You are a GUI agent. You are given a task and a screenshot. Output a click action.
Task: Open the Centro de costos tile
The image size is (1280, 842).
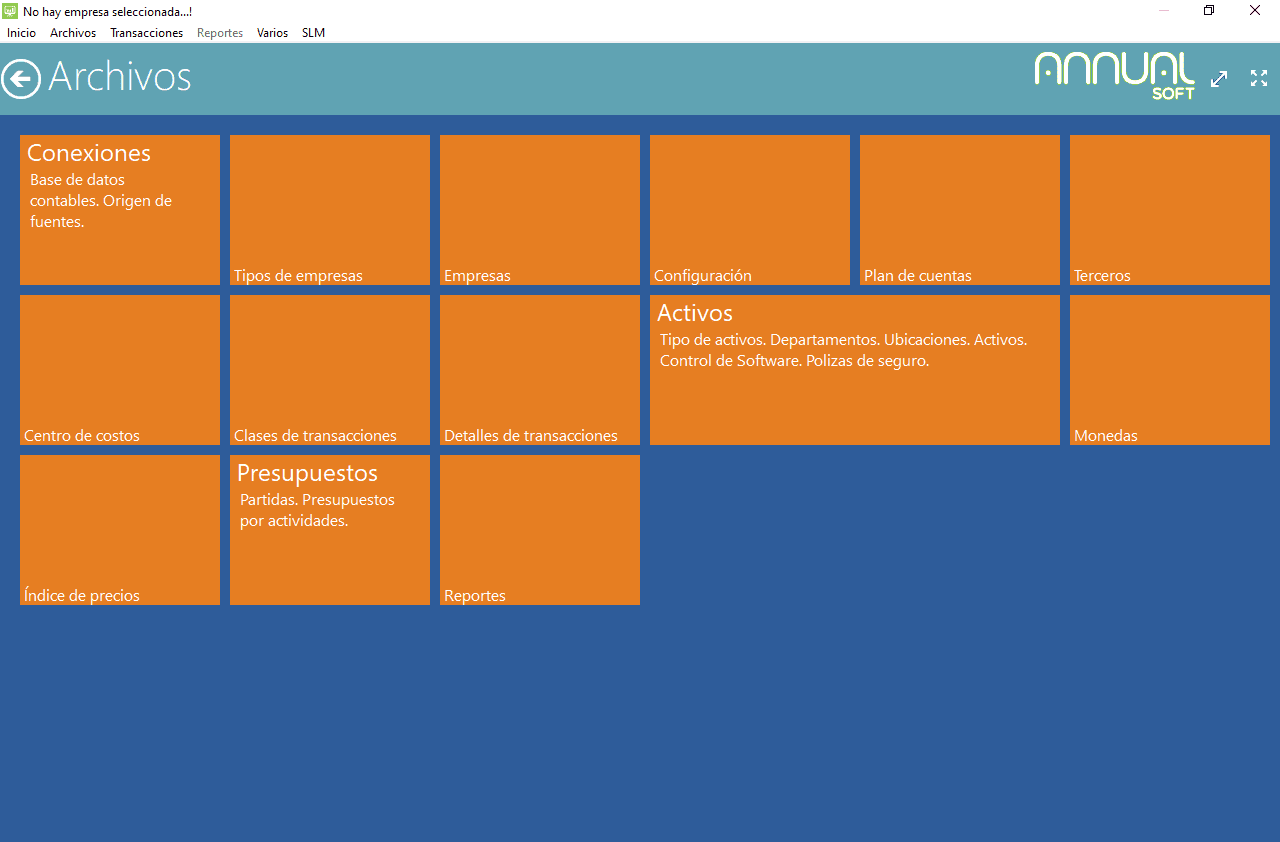[120, 370]
